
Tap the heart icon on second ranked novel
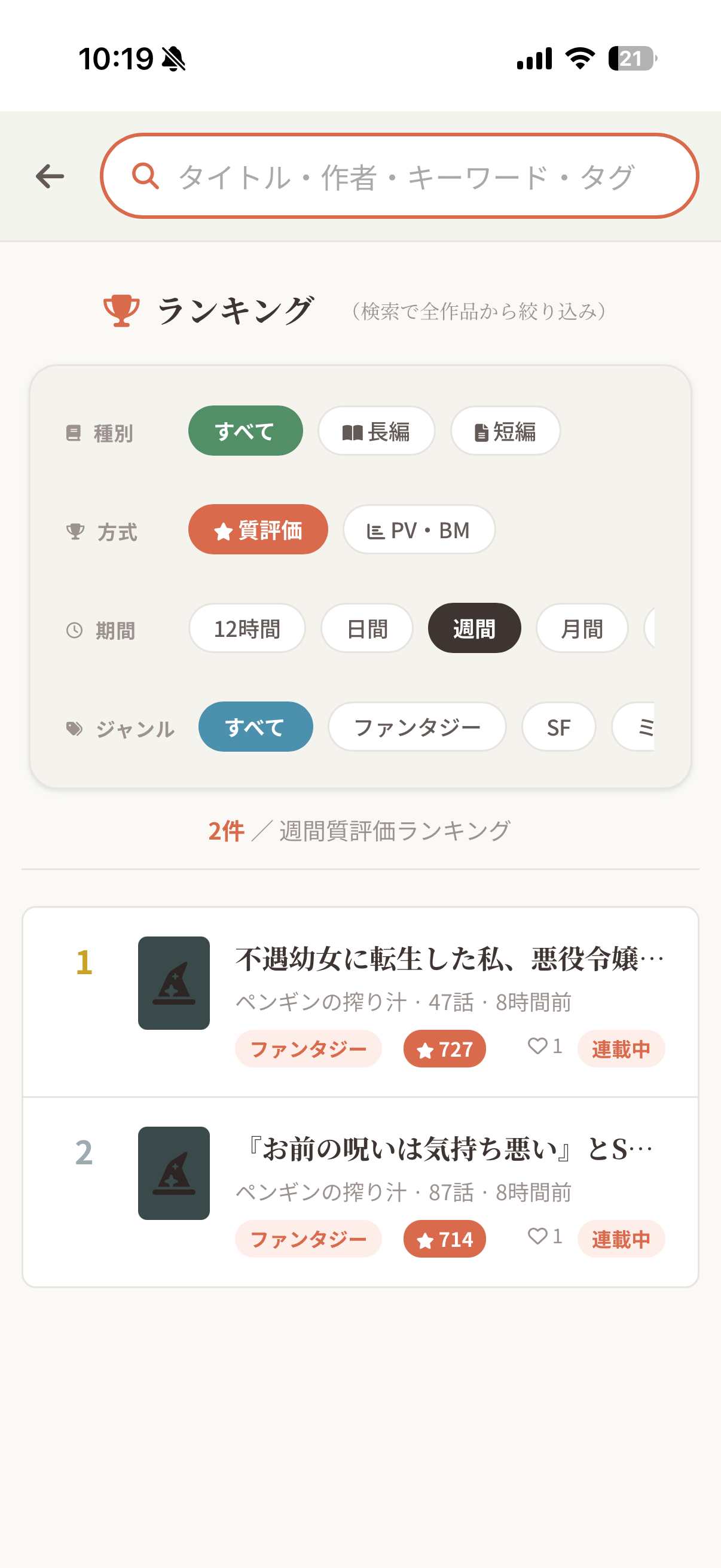(x=537, y=1236)
